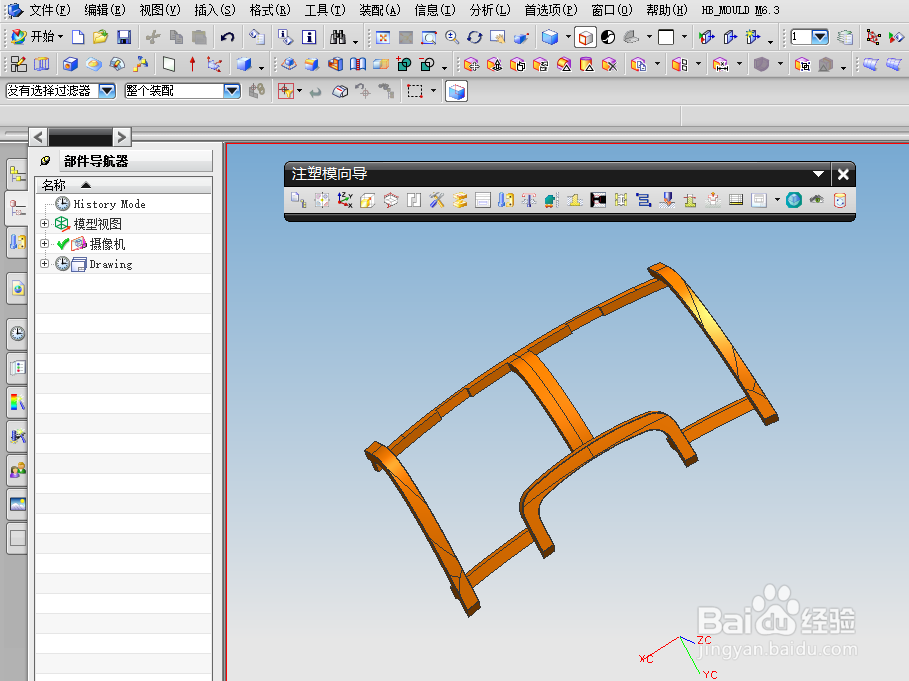The width and height of the screenshot is (909, 681).
Task: Open a file with the folder icon
Action: point(101,38)
